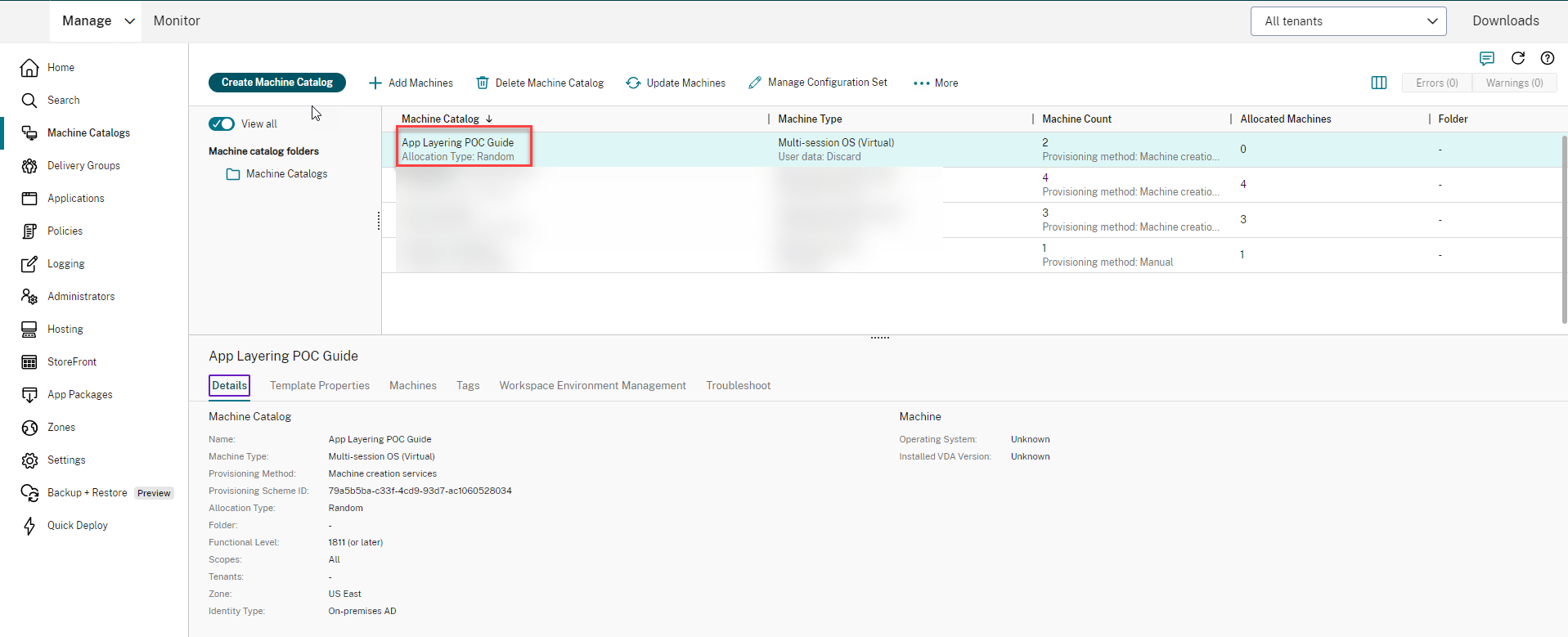This screenshot has width=1568, height=637.
Task: Toggle the View all switch off
Action: pos(222,123)
